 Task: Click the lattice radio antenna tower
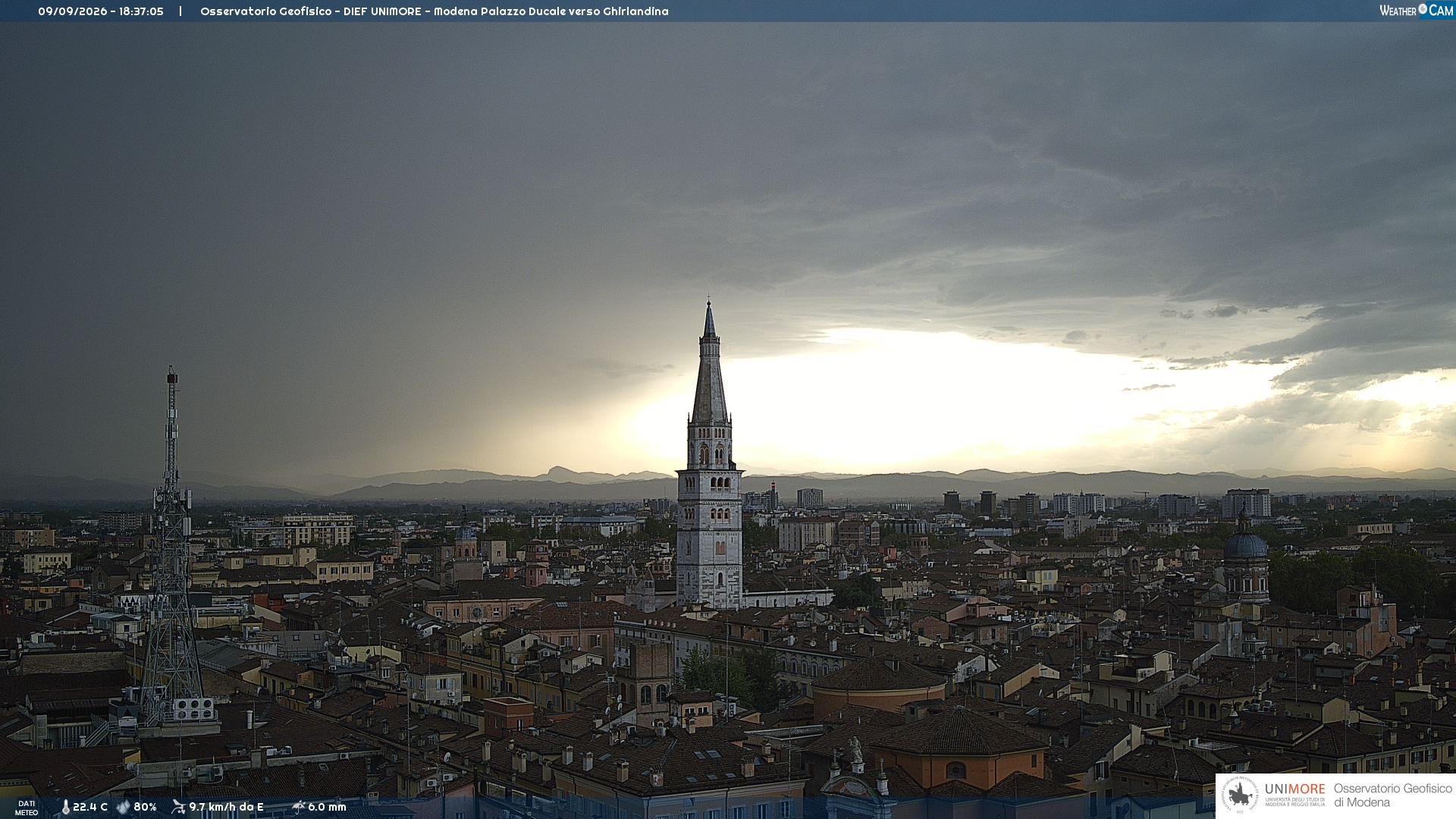[x=172, y=546]
